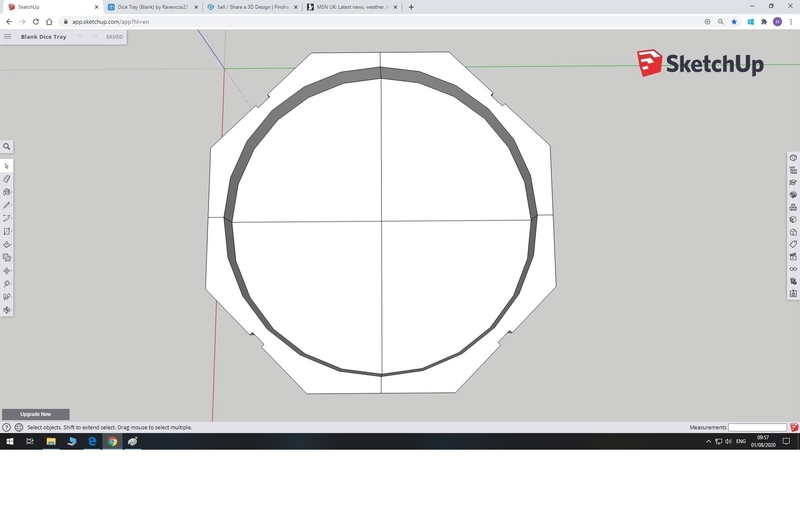The width and height of the screenshot is (800, 508).
Task: Click the SketchUp logo in status bar
Action: (794, 427)
